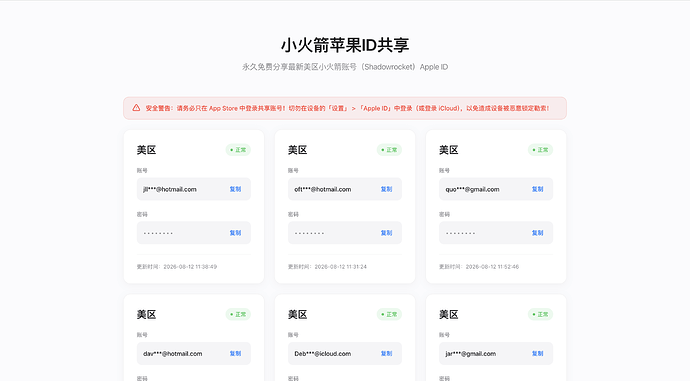
Task: Click the 小火箭苹果ID共享 page title
Action: pos(345,45)
